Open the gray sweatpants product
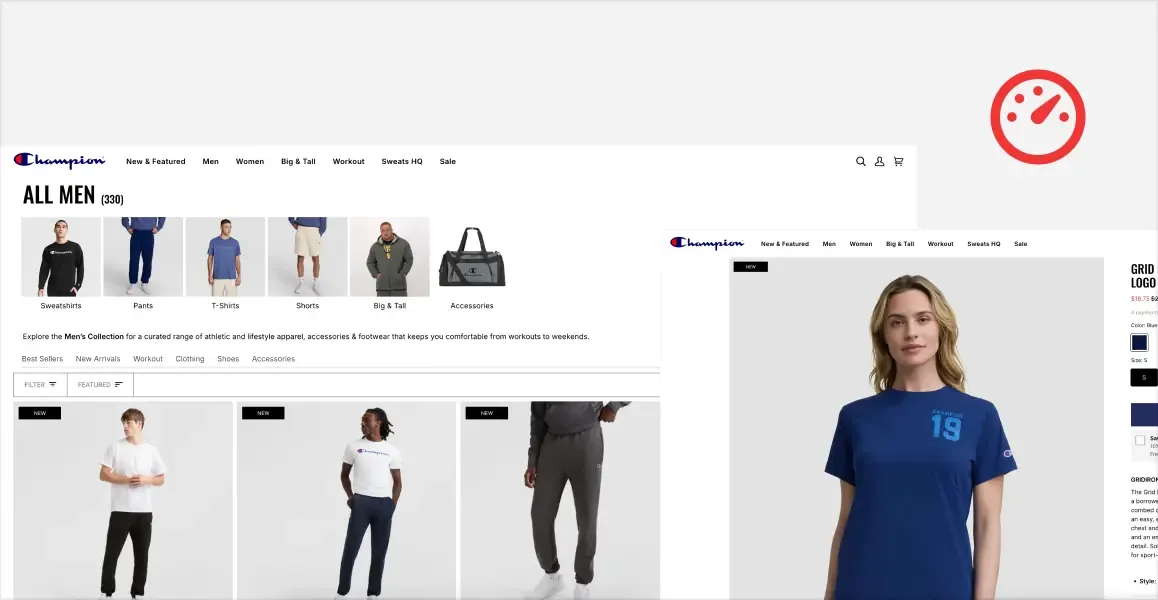 pyautogui.click(x=560, y=500)
